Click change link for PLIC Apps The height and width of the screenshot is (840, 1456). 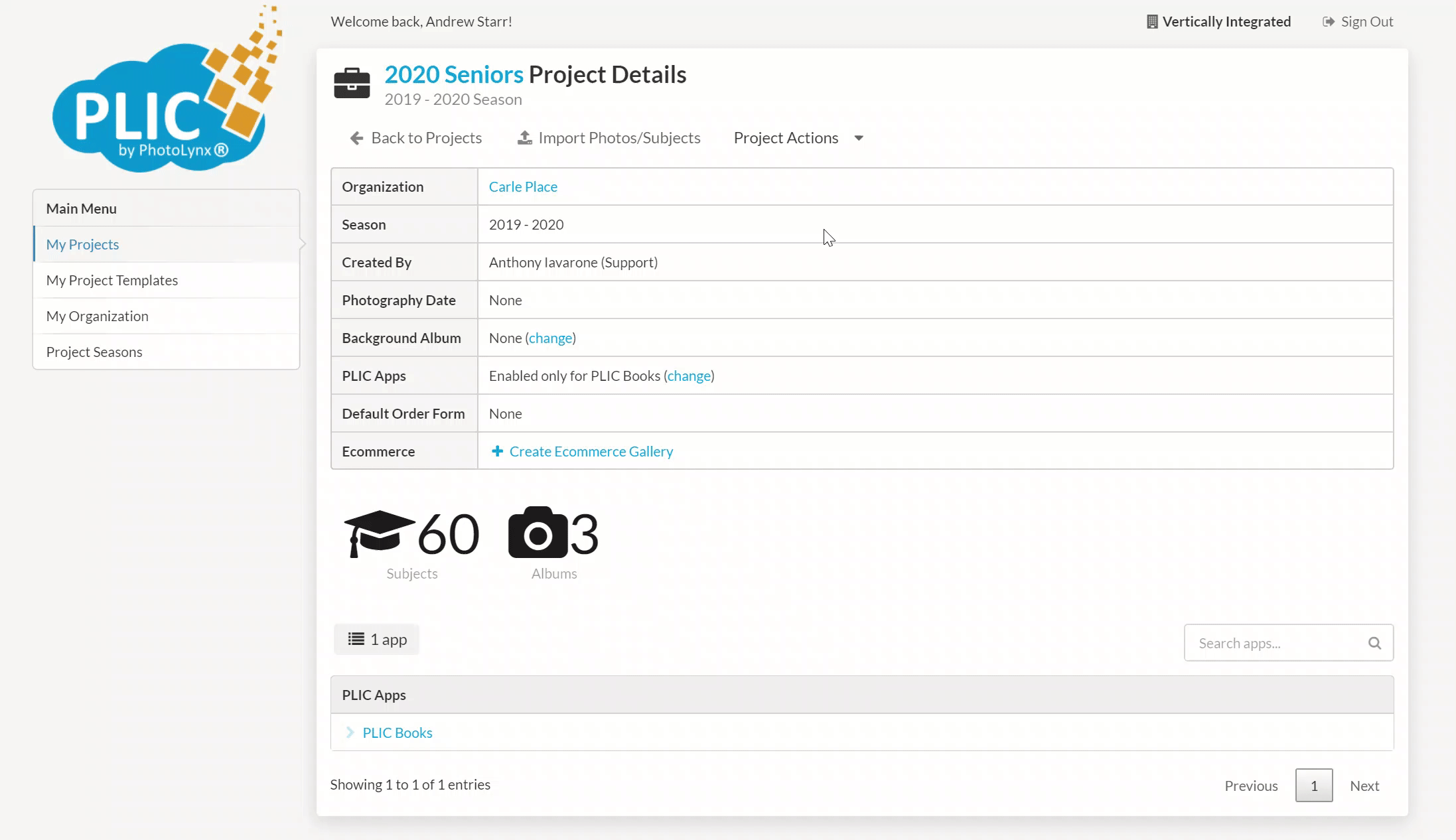tap(689, 376)
